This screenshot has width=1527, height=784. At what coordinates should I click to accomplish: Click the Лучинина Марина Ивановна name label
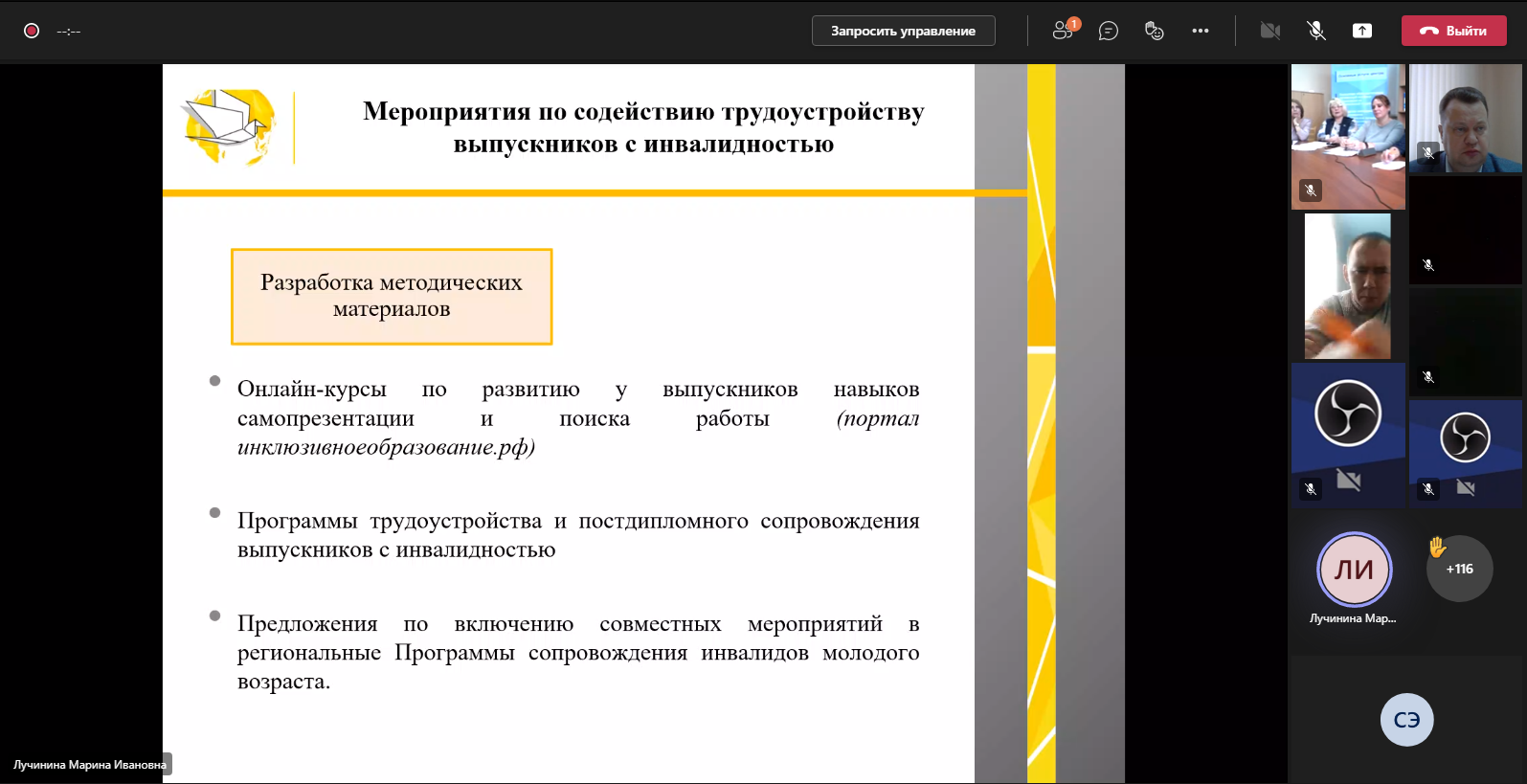89,765
